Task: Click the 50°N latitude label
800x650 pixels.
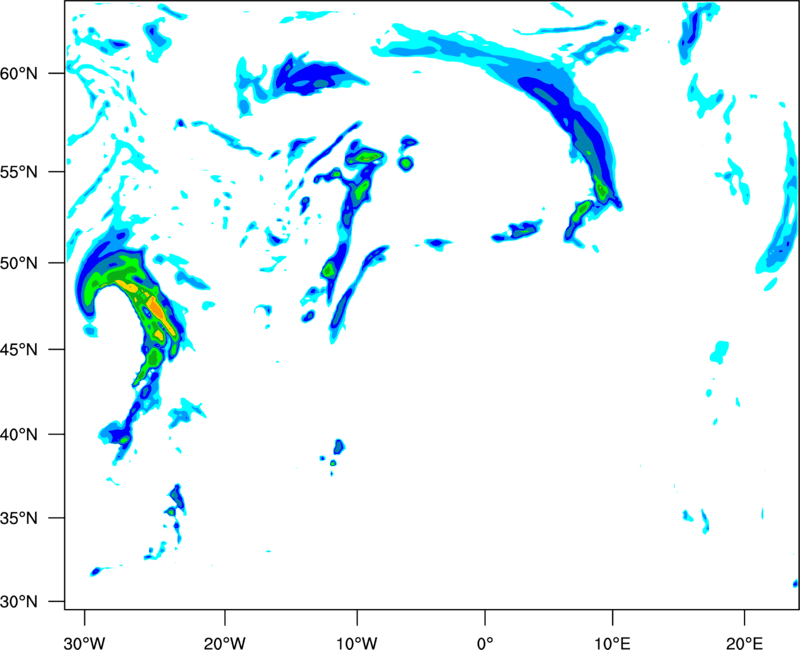Action: 19,263
